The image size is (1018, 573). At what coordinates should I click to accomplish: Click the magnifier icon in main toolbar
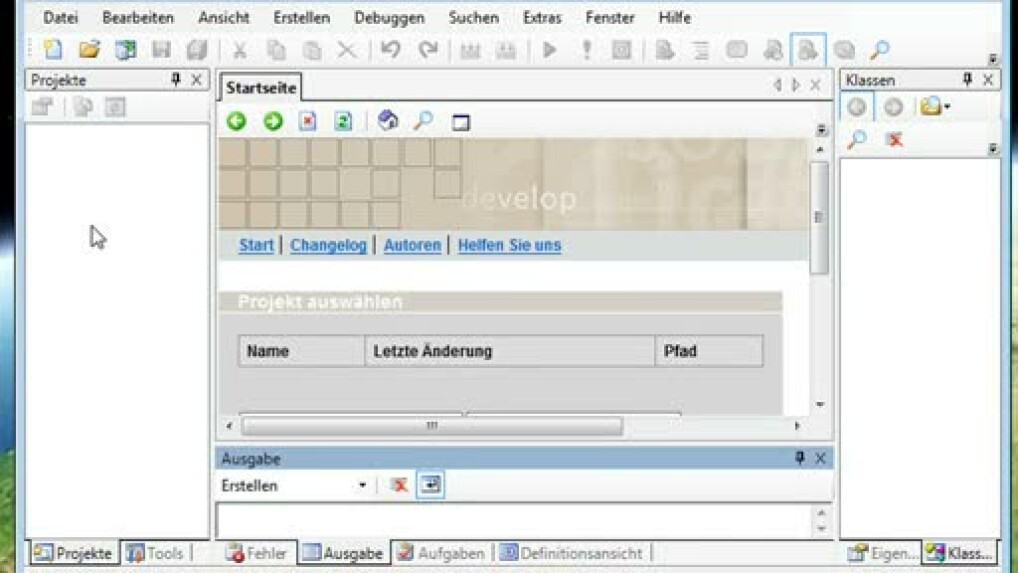click(x=879, y=50)
